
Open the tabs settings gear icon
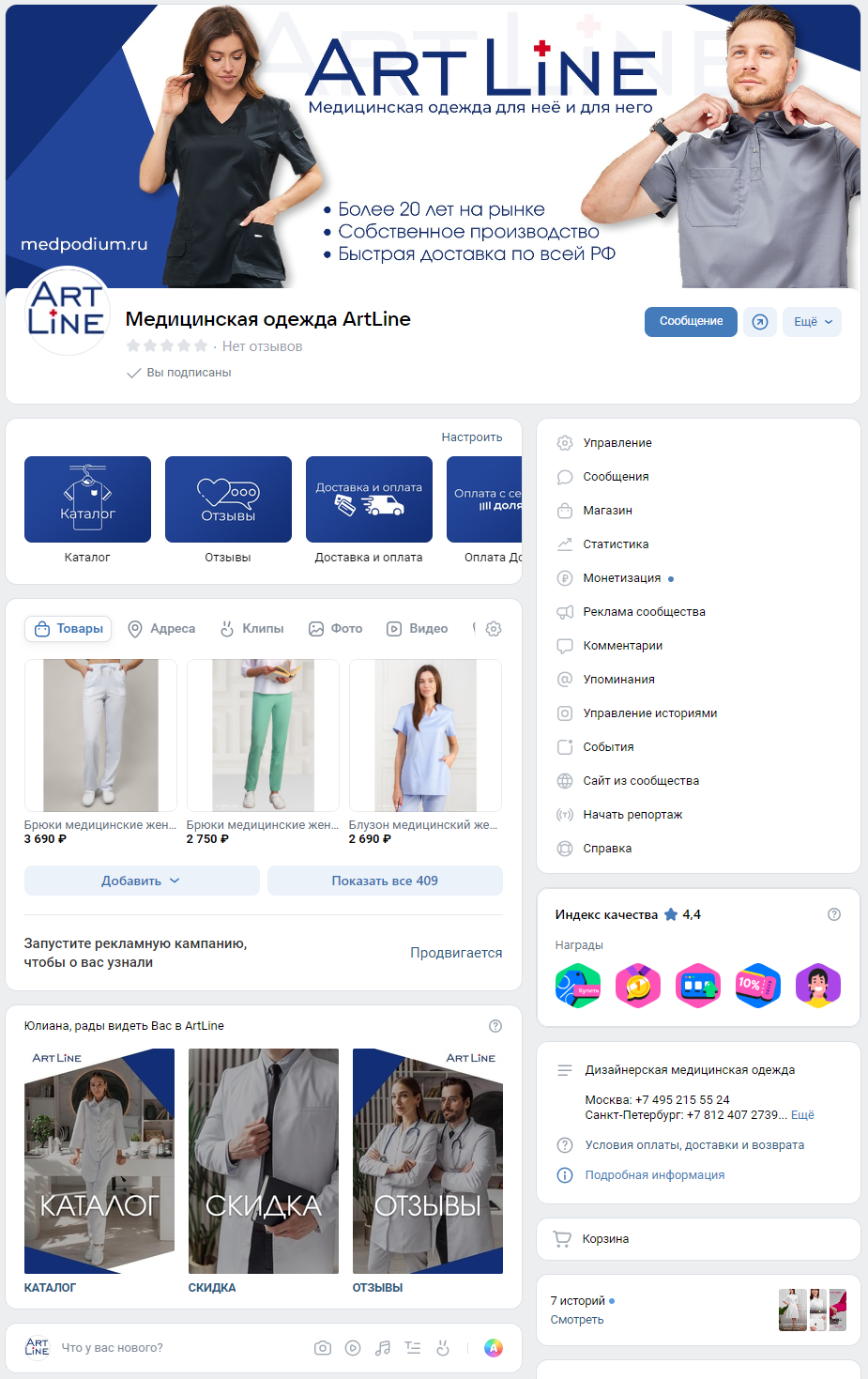pos(494,629)
